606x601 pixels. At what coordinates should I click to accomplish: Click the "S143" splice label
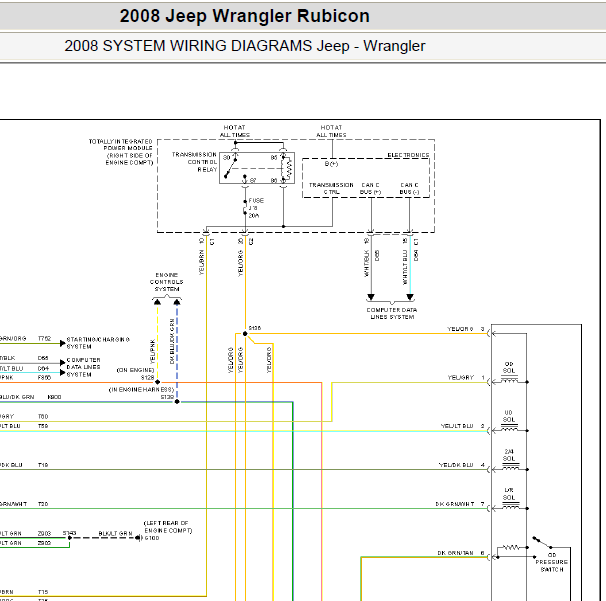coord(70,533)
